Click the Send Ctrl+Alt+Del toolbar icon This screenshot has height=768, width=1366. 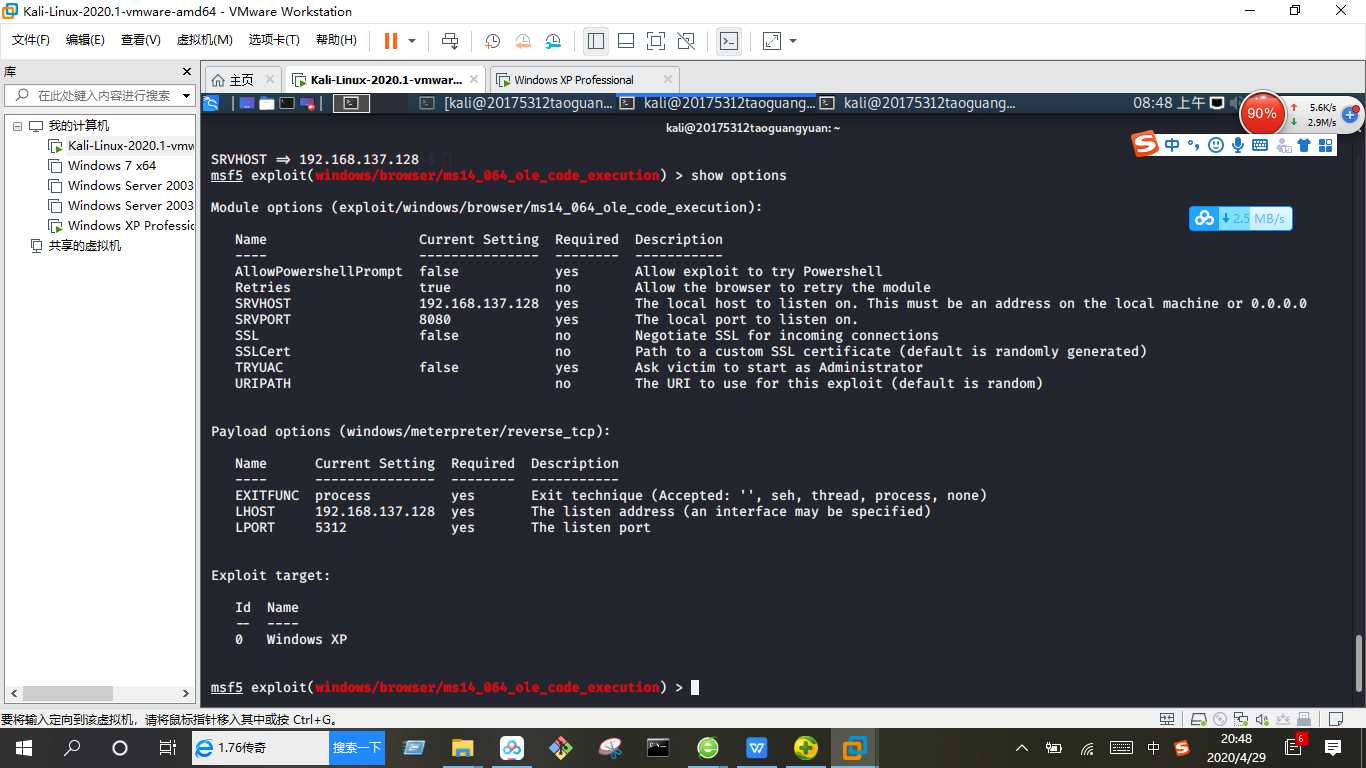(x=450, y=41)
